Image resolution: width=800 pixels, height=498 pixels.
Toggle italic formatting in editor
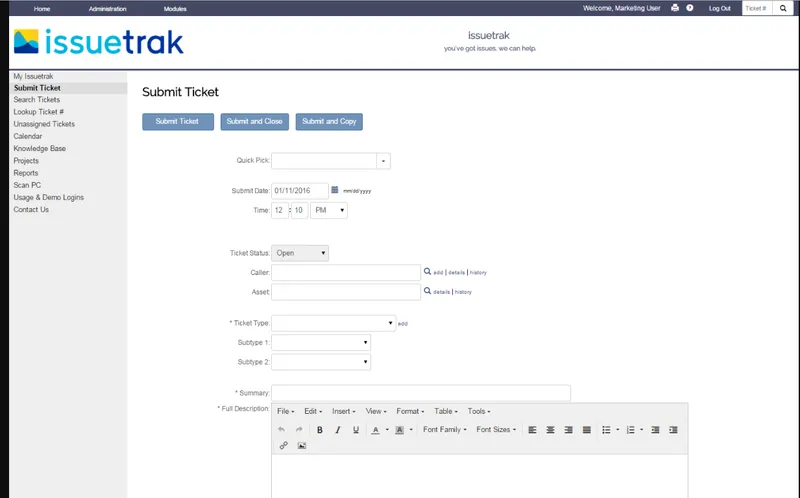point(337,430)
